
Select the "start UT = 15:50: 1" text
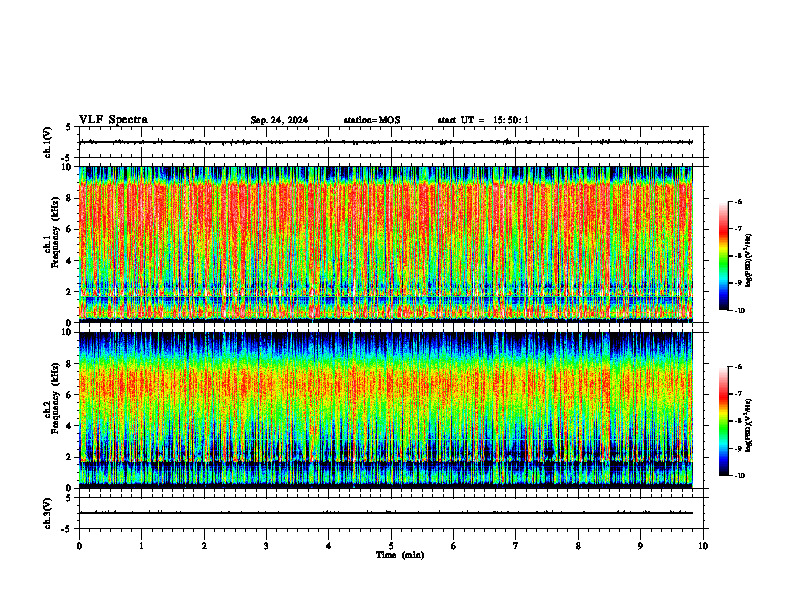[483, 120]
